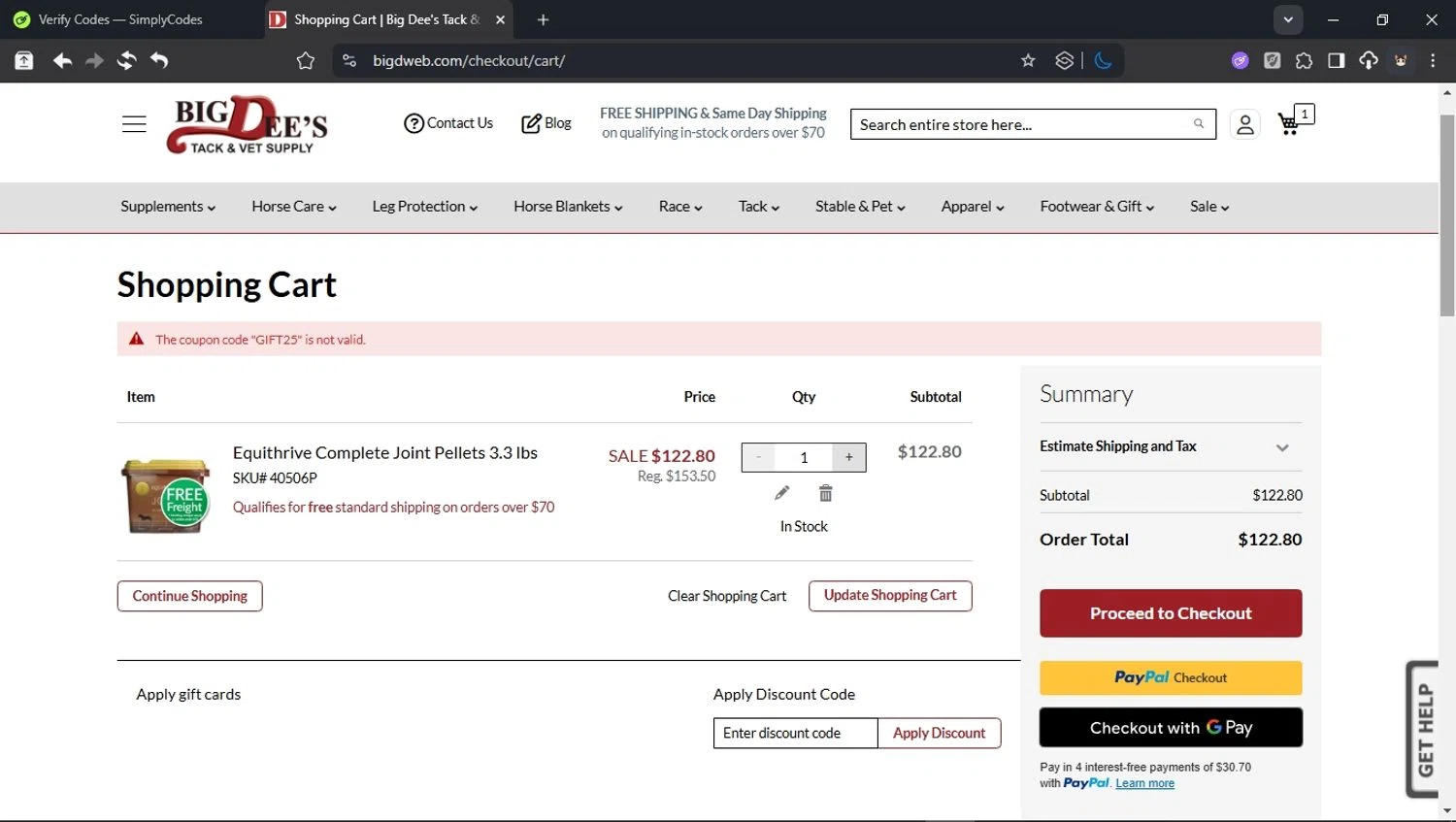Click the quantity input field

pos(804,457)
